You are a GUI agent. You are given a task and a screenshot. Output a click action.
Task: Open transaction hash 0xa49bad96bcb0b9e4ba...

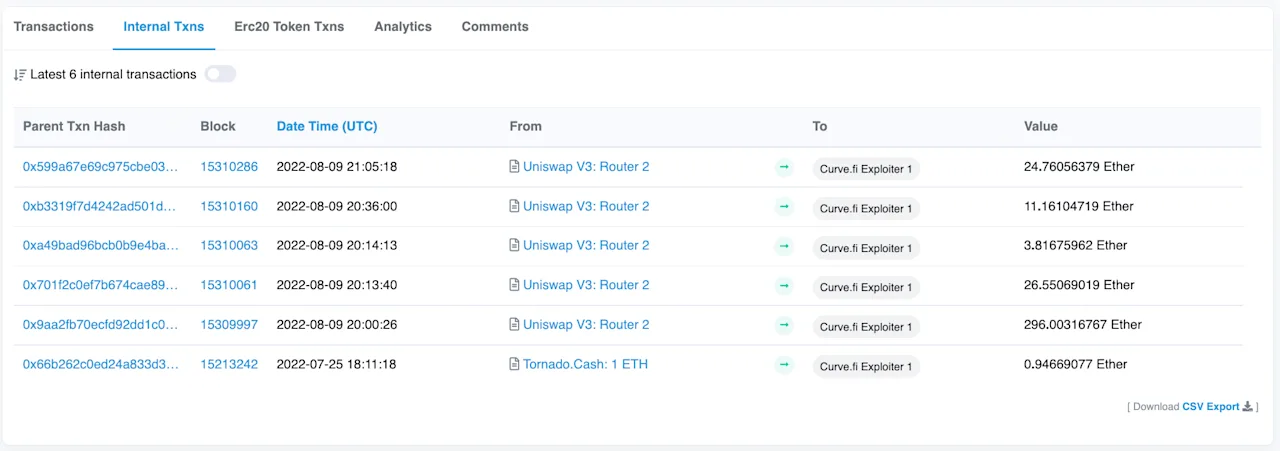tap(100, 245)
